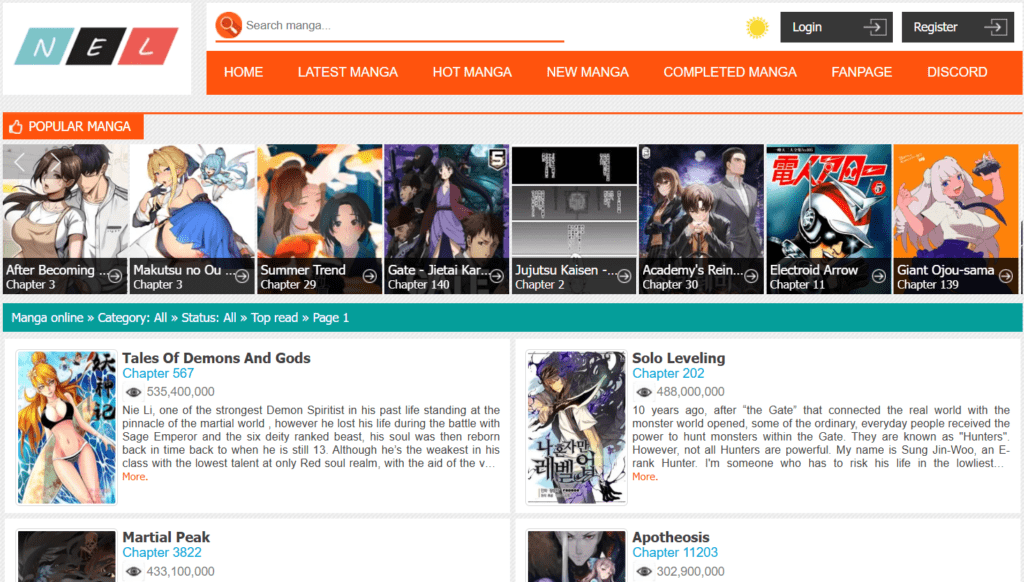Click the arrow icon on Summer Trend card

click(370, 276)
